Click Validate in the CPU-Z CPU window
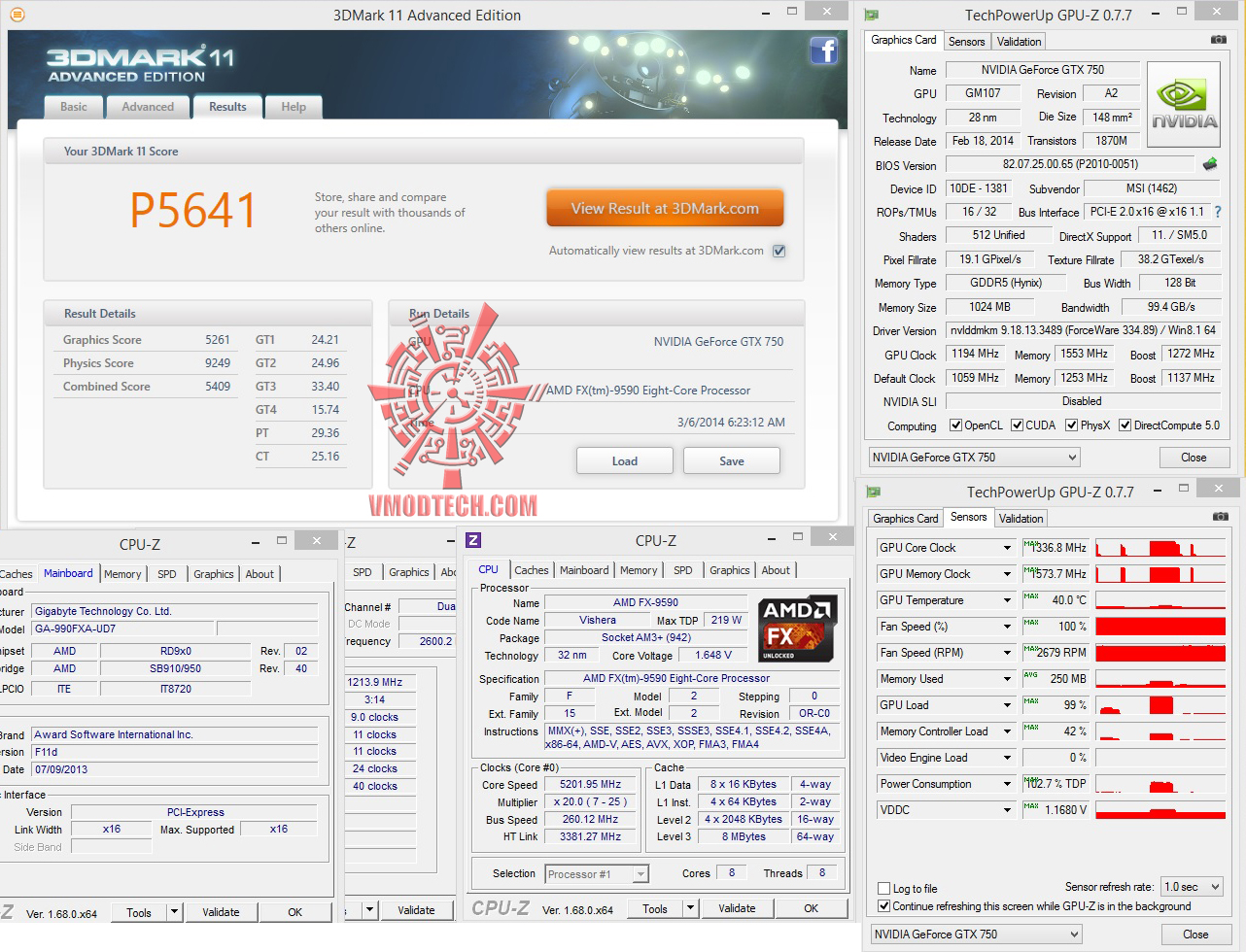The height and width of the screenshot is (952, 1246). tap(737, 909)
